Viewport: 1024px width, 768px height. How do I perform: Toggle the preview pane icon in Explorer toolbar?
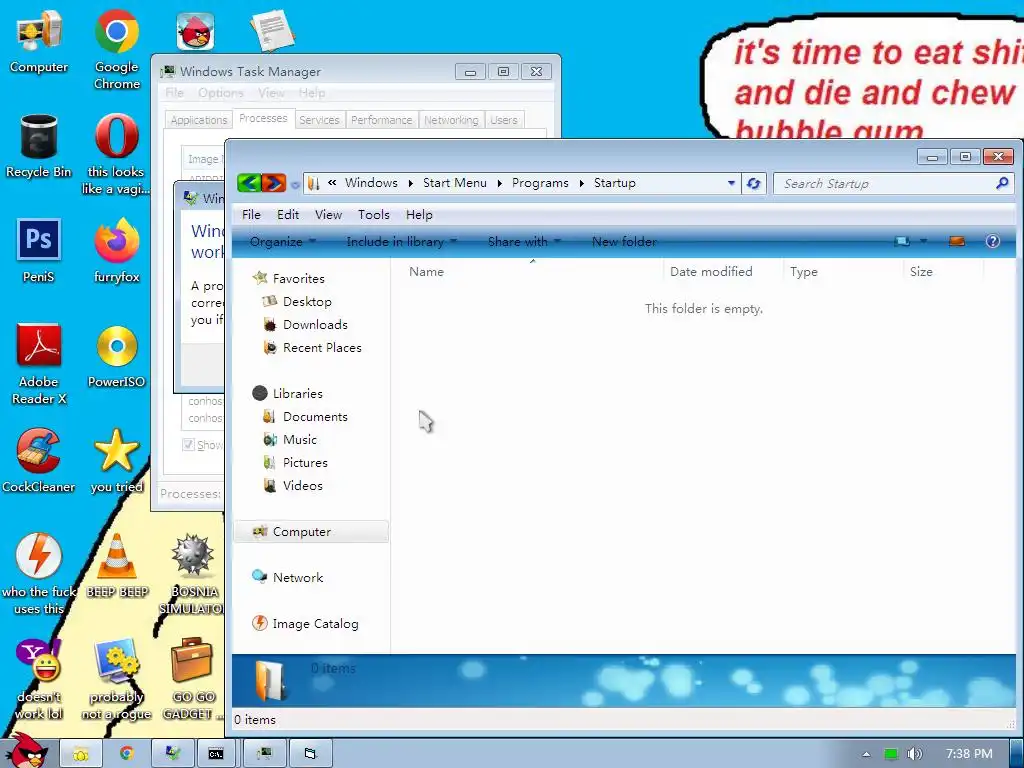[x=957, y=242]
